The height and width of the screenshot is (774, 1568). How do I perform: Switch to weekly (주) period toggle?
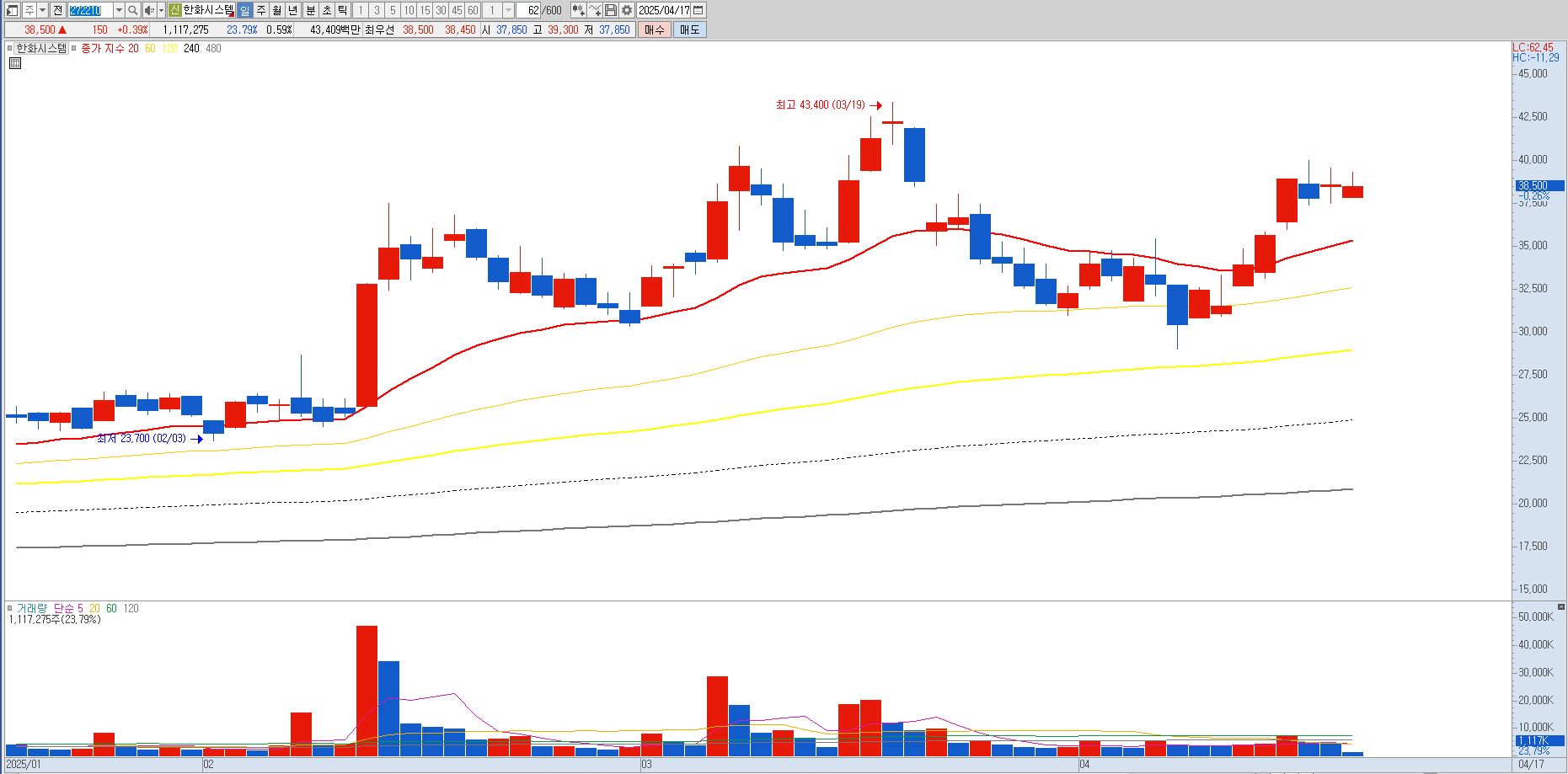click(261, 10)
